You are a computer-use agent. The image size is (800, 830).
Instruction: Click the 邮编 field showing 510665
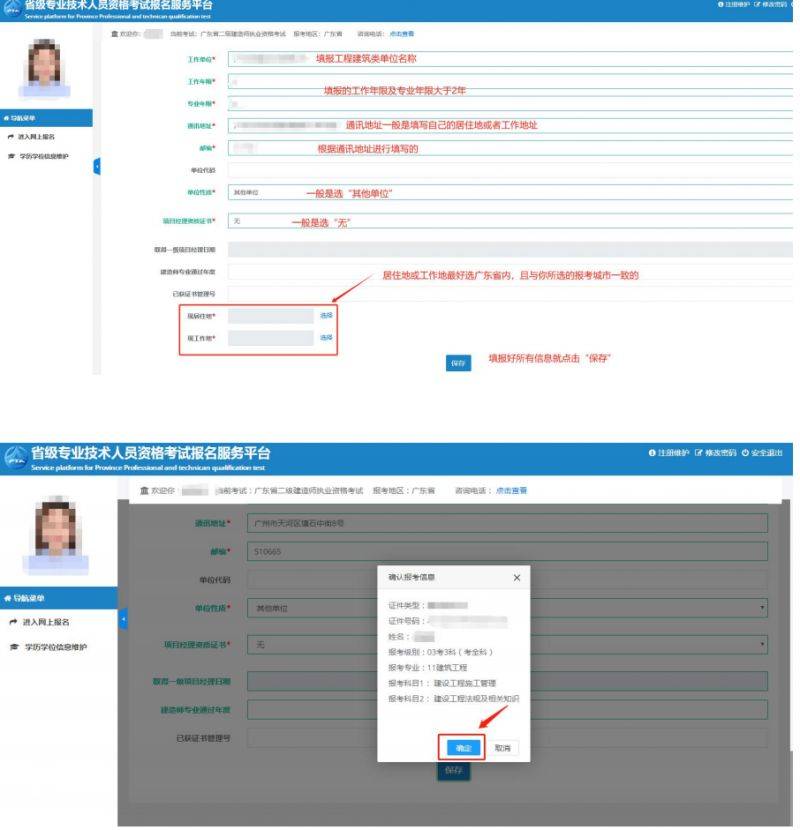(x=507, y=552)
